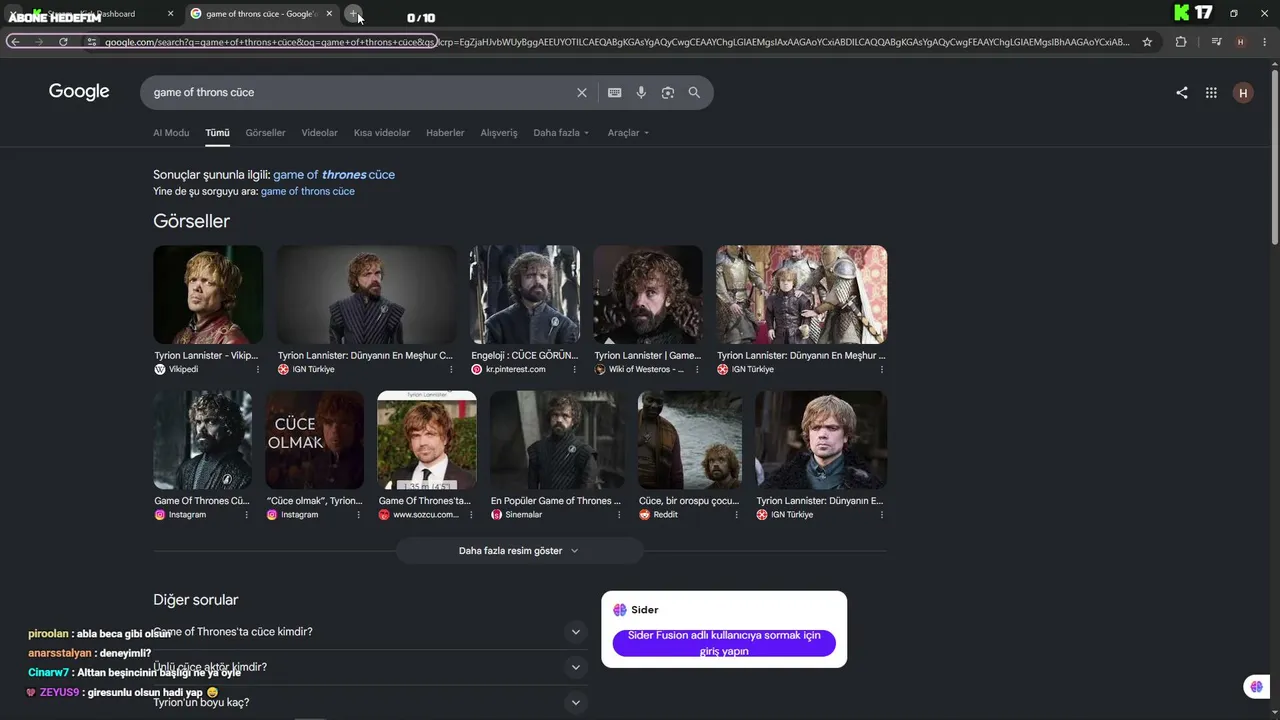The width and height of the screenshot is (1280, 720).
Task: Click the browser address bar
Action: [616, 42]
